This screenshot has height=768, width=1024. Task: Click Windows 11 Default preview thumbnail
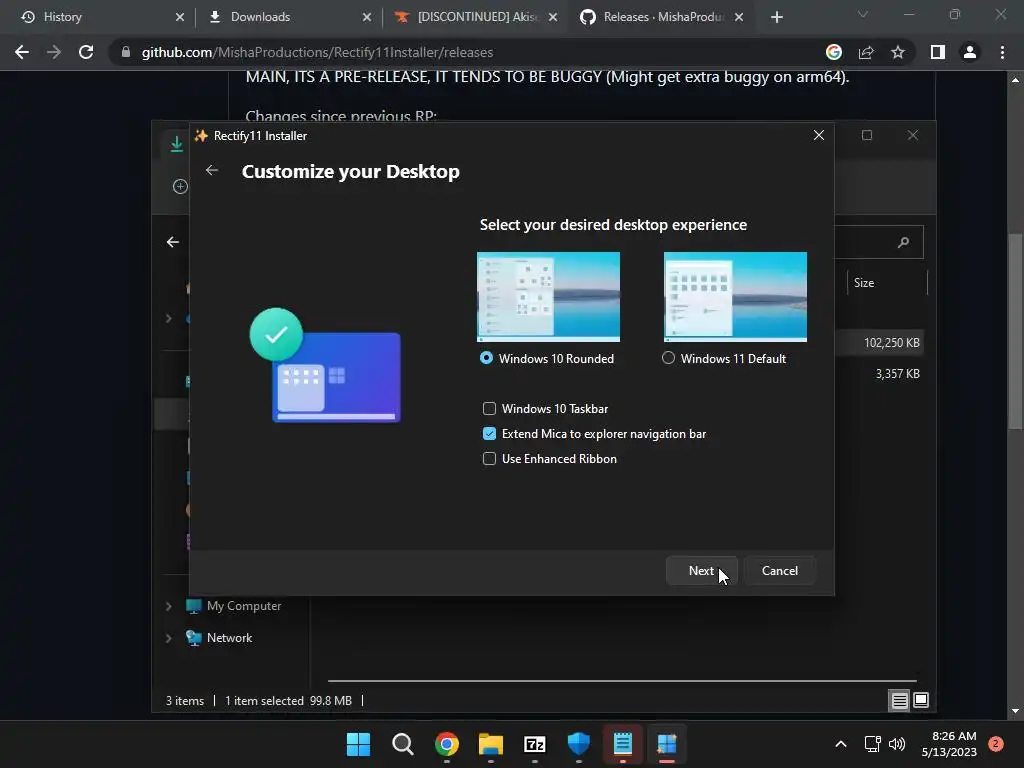735,296
